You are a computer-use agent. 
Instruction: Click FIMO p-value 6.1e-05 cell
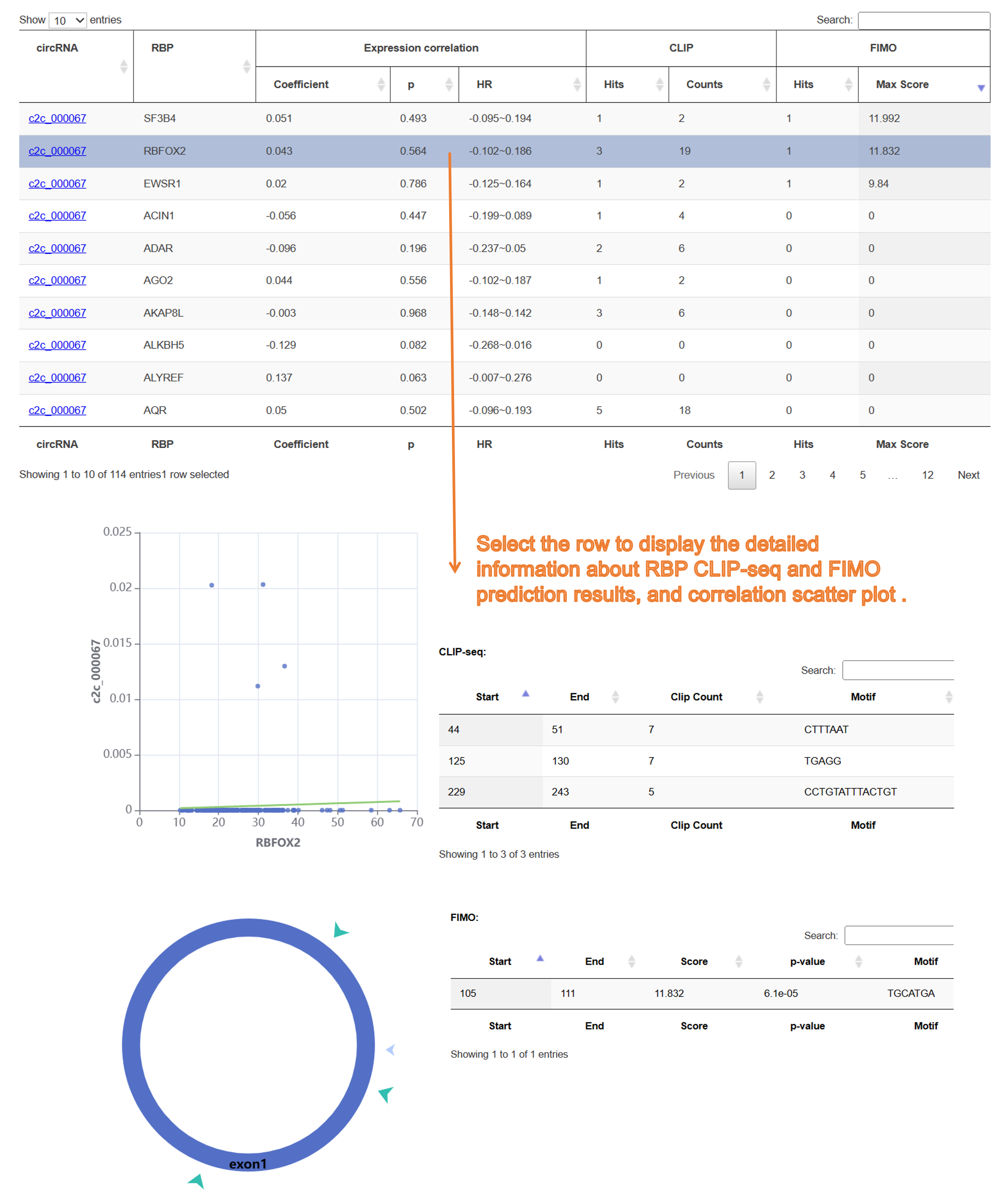780,993
